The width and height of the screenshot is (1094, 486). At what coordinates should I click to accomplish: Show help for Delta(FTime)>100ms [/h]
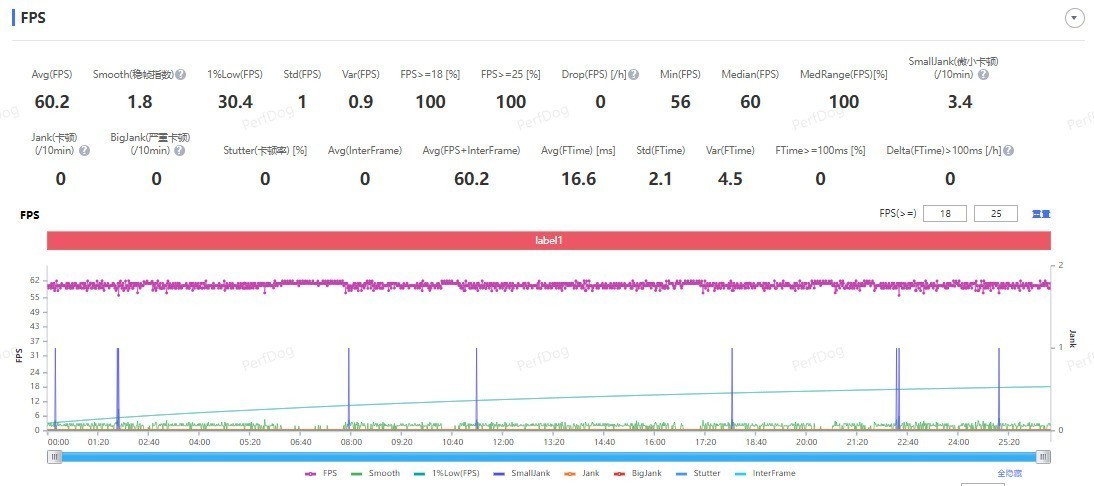click(x=1009, y=150)
